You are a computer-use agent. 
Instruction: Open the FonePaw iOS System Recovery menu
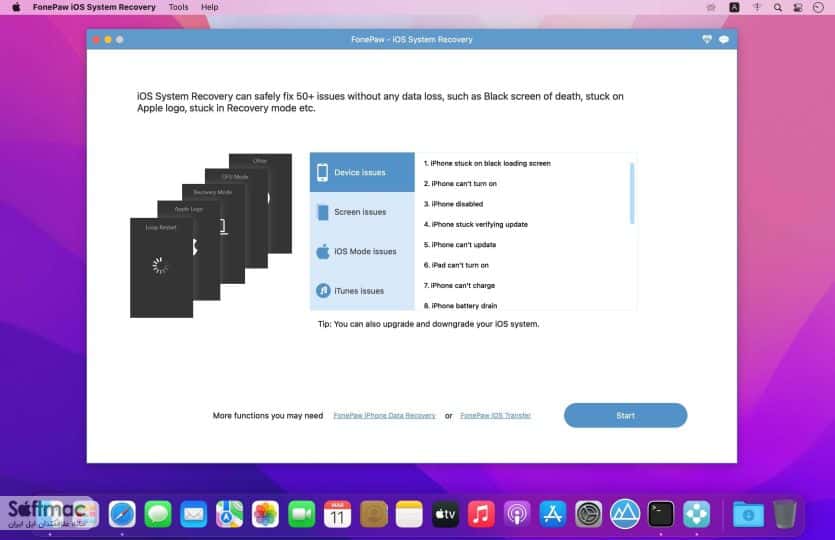[94, 7]
